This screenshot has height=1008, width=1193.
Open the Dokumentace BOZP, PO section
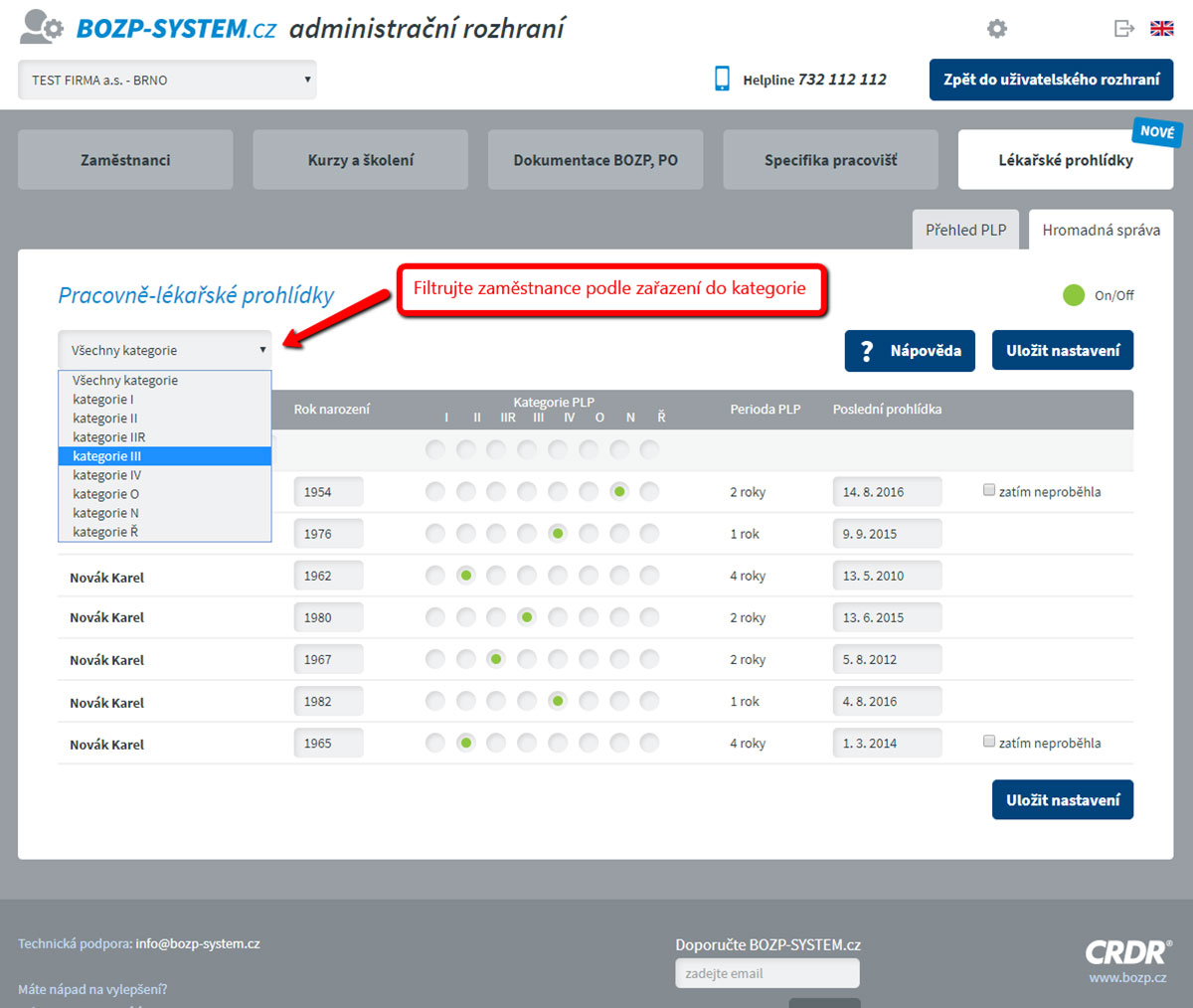(596, 160)
